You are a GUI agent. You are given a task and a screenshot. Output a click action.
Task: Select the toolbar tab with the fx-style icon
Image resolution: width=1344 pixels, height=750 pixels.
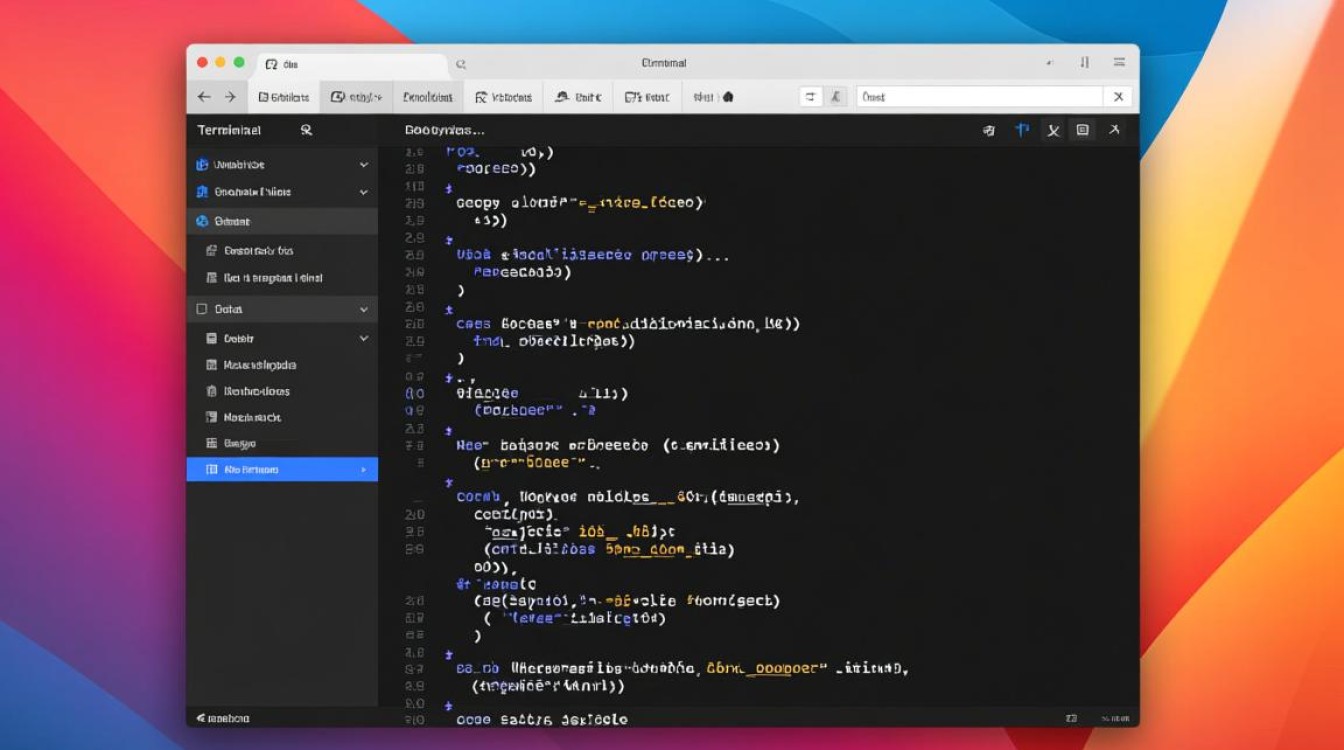point(503,97)
